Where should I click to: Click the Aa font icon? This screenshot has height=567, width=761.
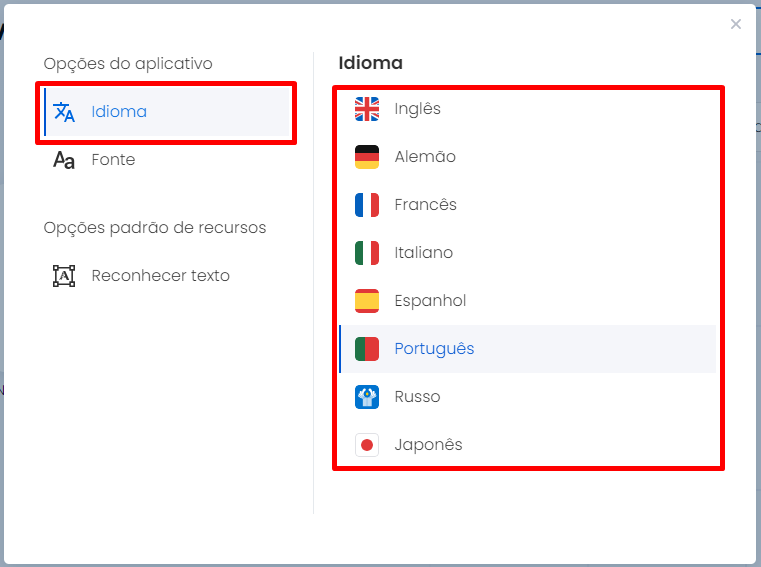point(64,160)
